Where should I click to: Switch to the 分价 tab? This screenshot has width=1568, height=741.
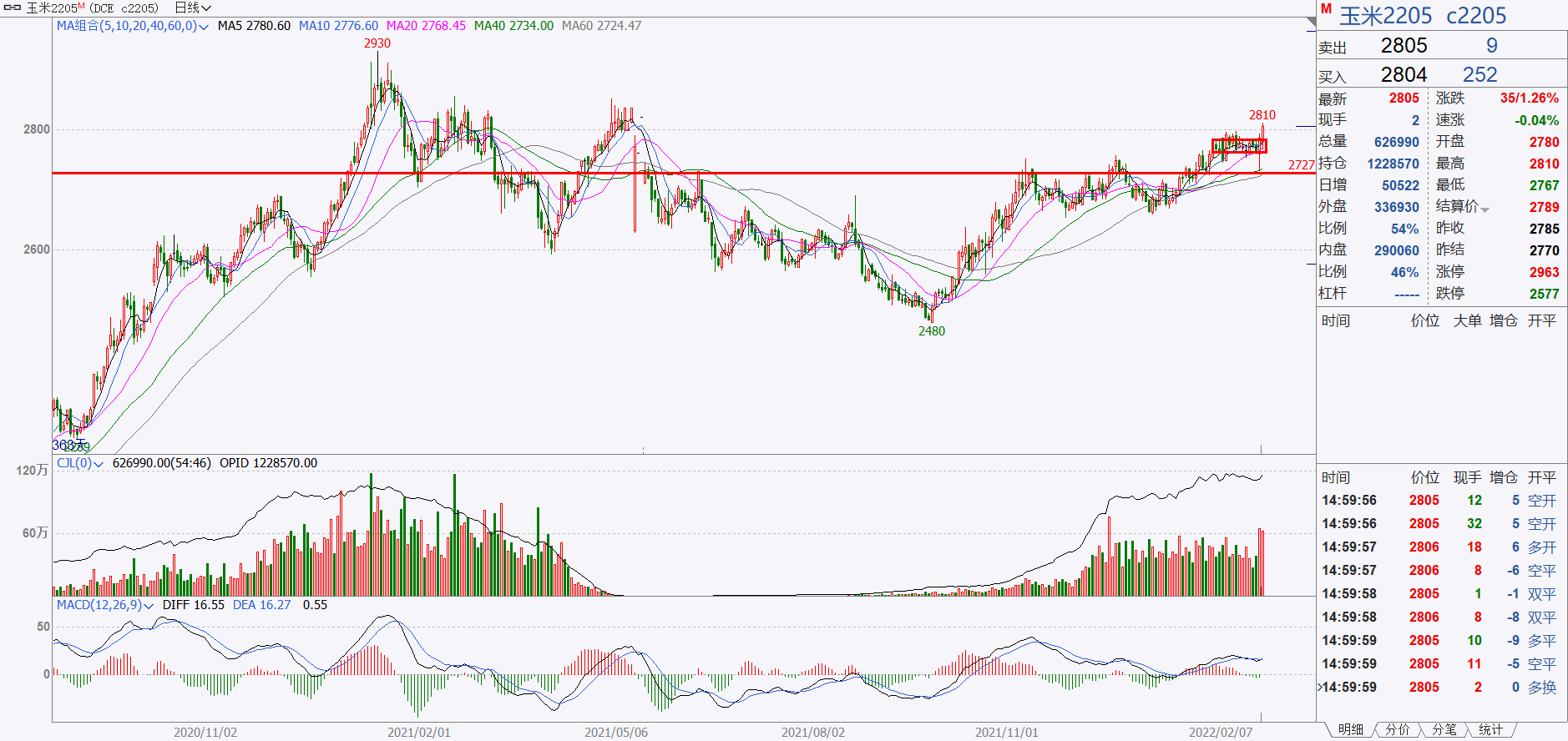[1397, 730]
